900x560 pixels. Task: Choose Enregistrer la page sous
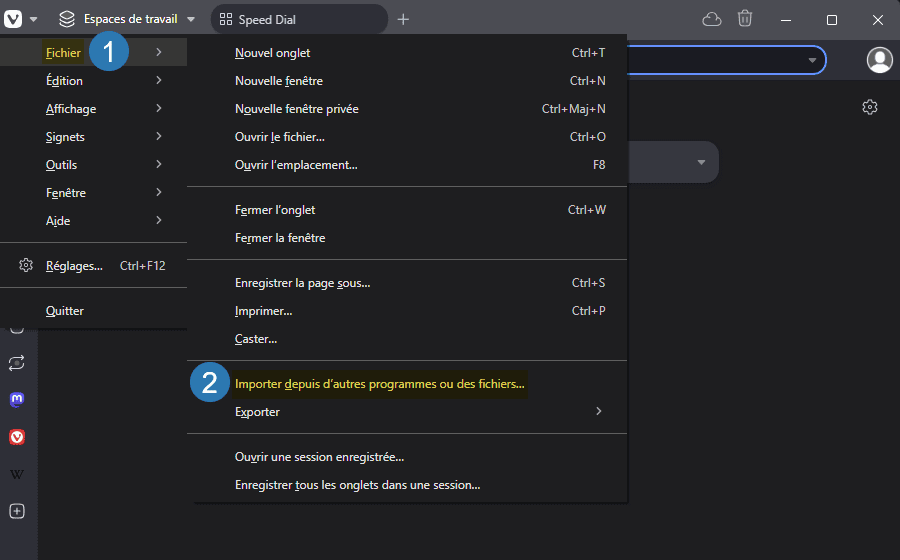pyautogui.click(x=407, y=283)
